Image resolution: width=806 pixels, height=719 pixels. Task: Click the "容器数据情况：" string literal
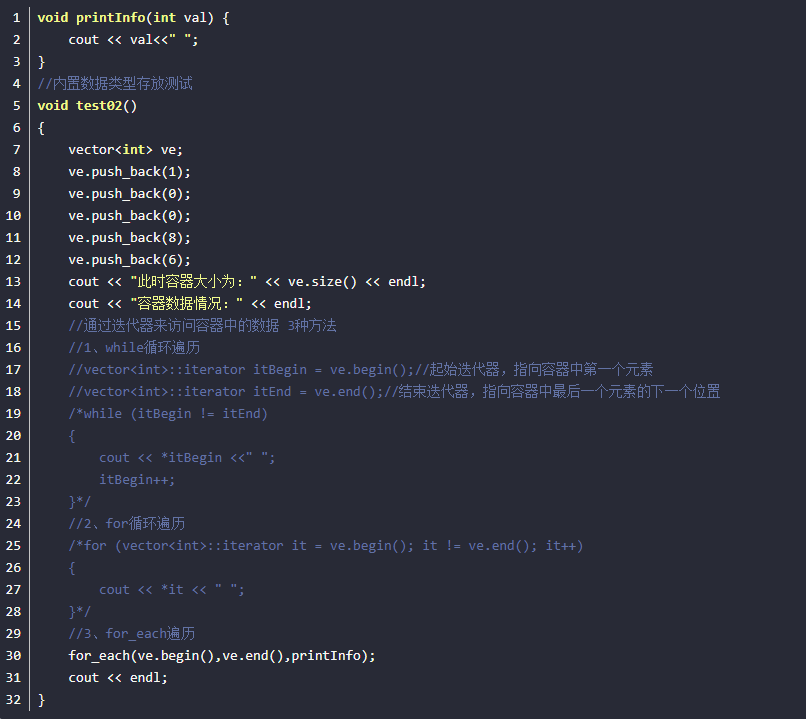[187, 304]
